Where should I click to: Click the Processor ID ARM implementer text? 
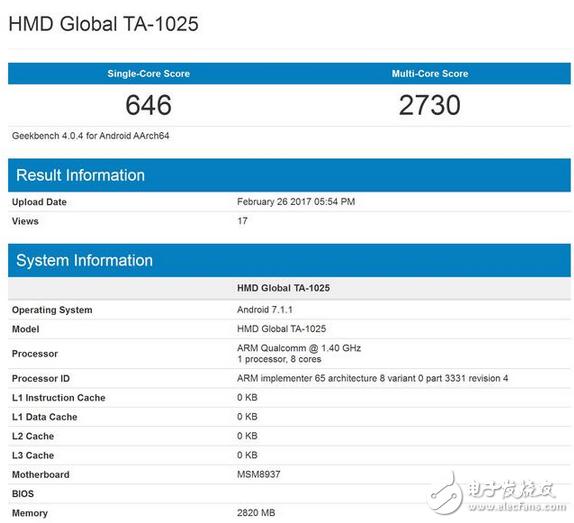[372, 378]
